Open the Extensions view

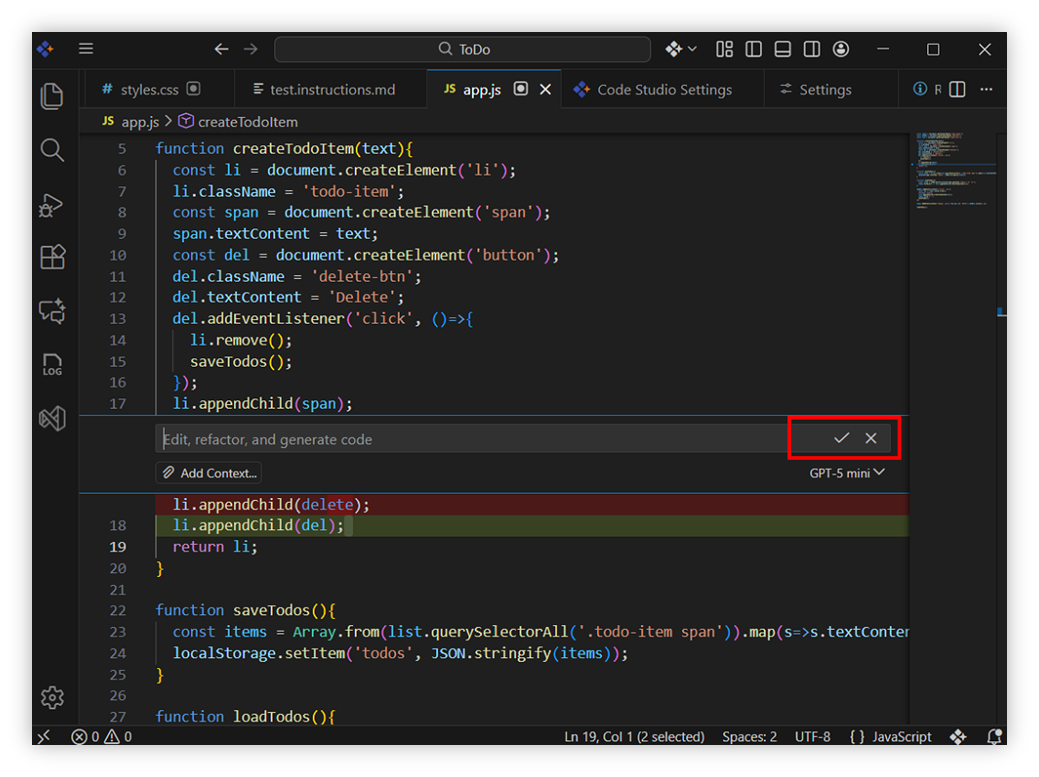[x=52, y=257]
